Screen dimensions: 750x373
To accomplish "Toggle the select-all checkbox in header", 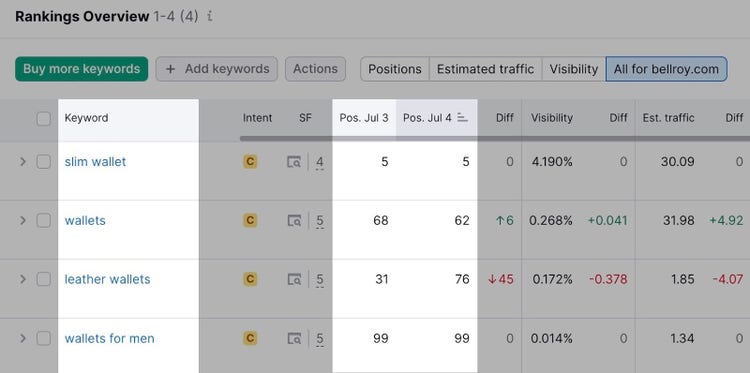I will 44,119.
